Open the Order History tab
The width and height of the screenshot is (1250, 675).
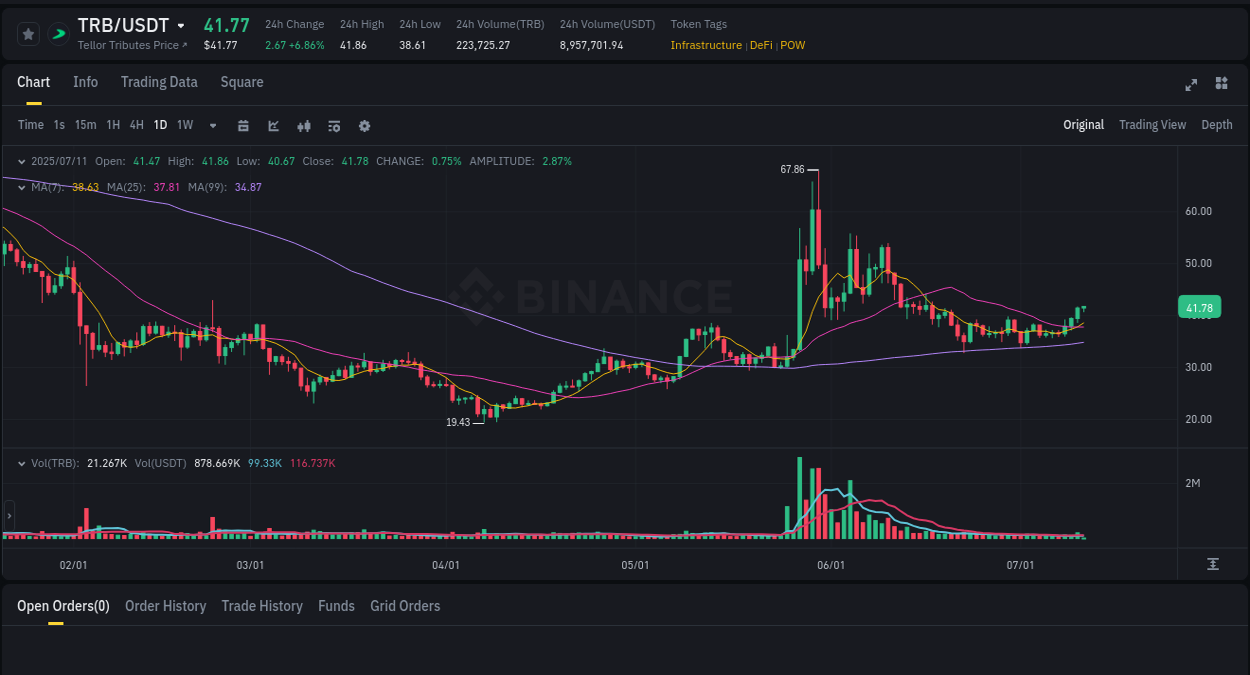[x=165, y=606]
